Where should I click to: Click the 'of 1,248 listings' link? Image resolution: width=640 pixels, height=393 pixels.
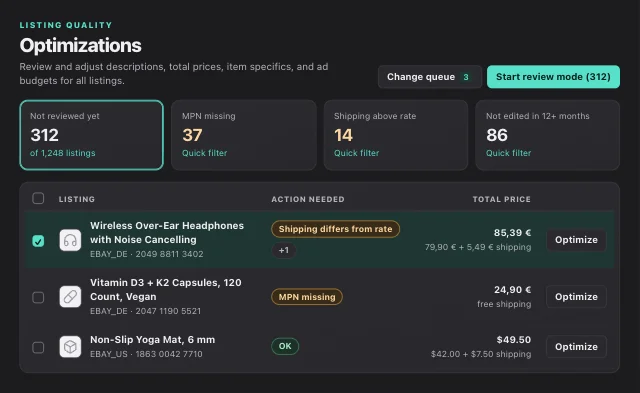pos(62,153)
